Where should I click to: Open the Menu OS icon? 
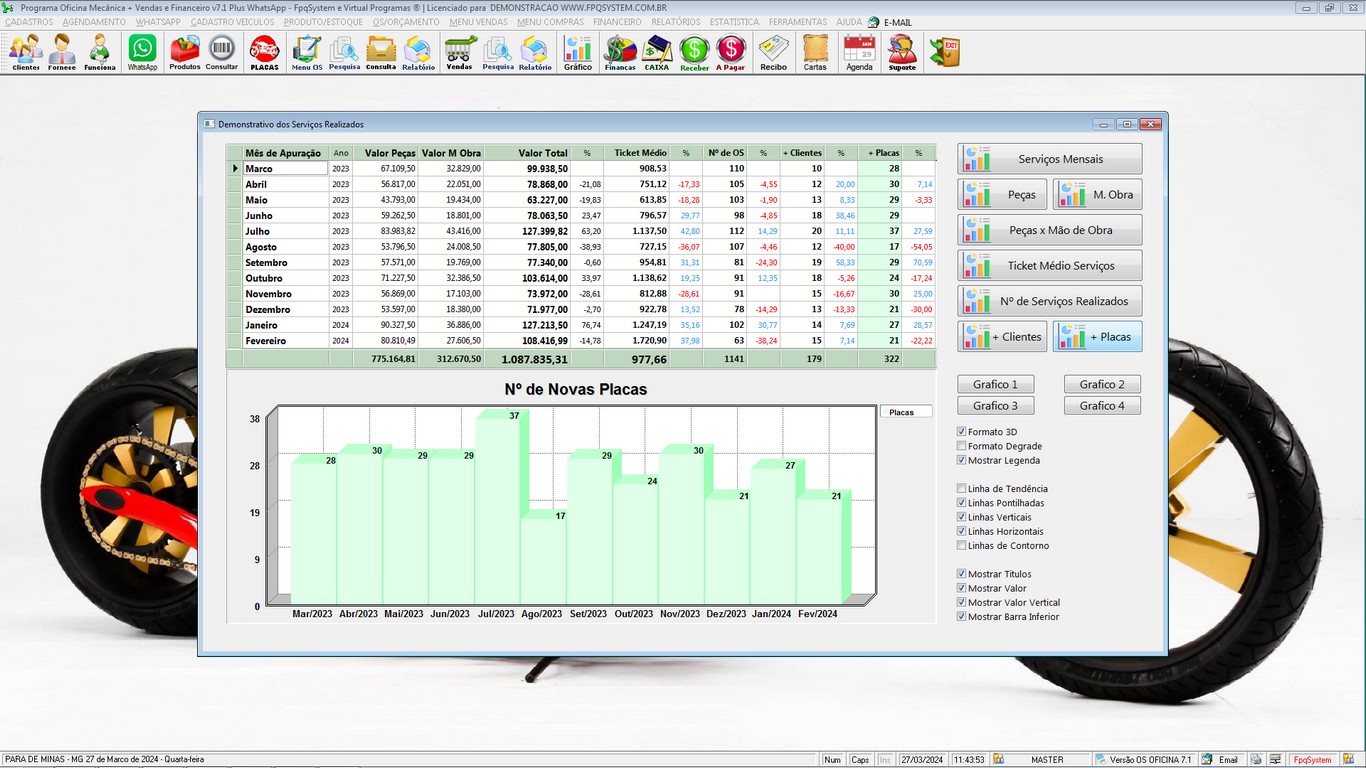307,52
